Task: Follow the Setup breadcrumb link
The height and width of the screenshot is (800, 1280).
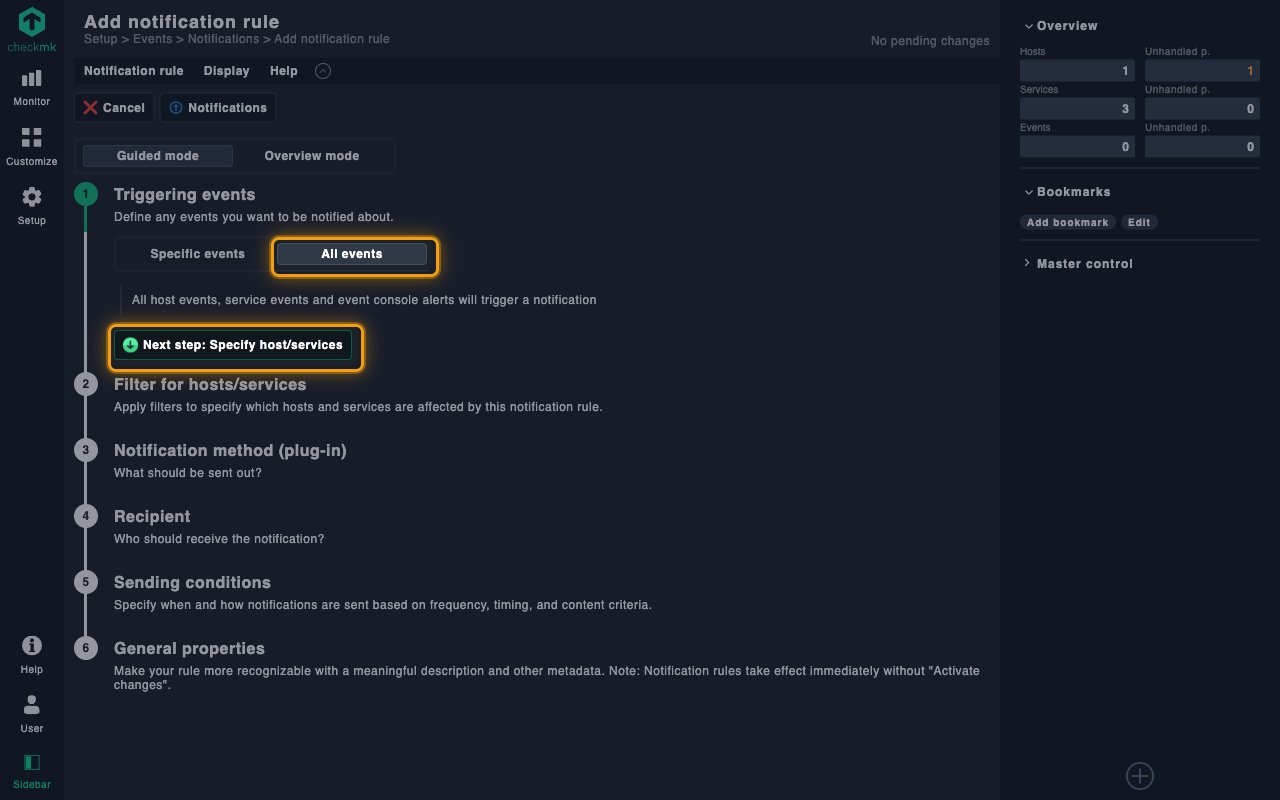Action: pos(100,39)
